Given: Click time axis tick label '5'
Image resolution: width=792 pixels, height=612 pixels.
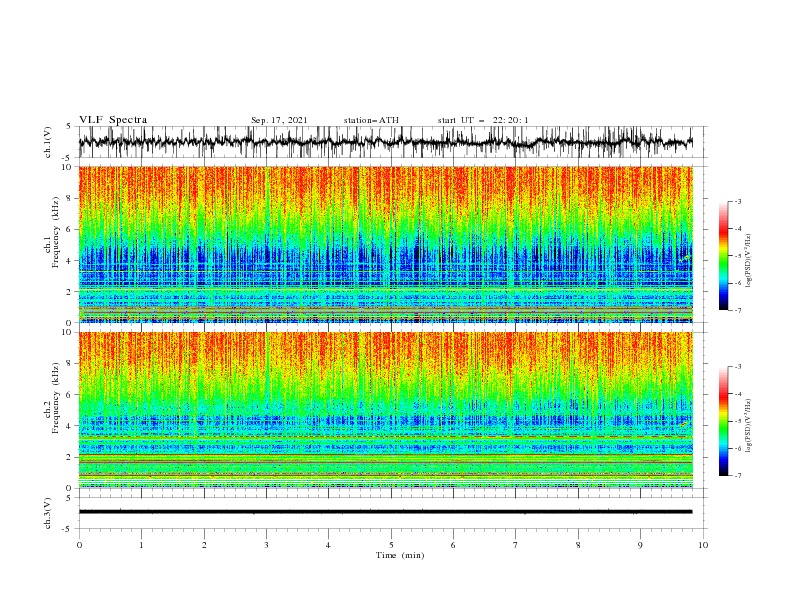Looking at the screenshot, I should pyautogui.click(x=391, y=545).
